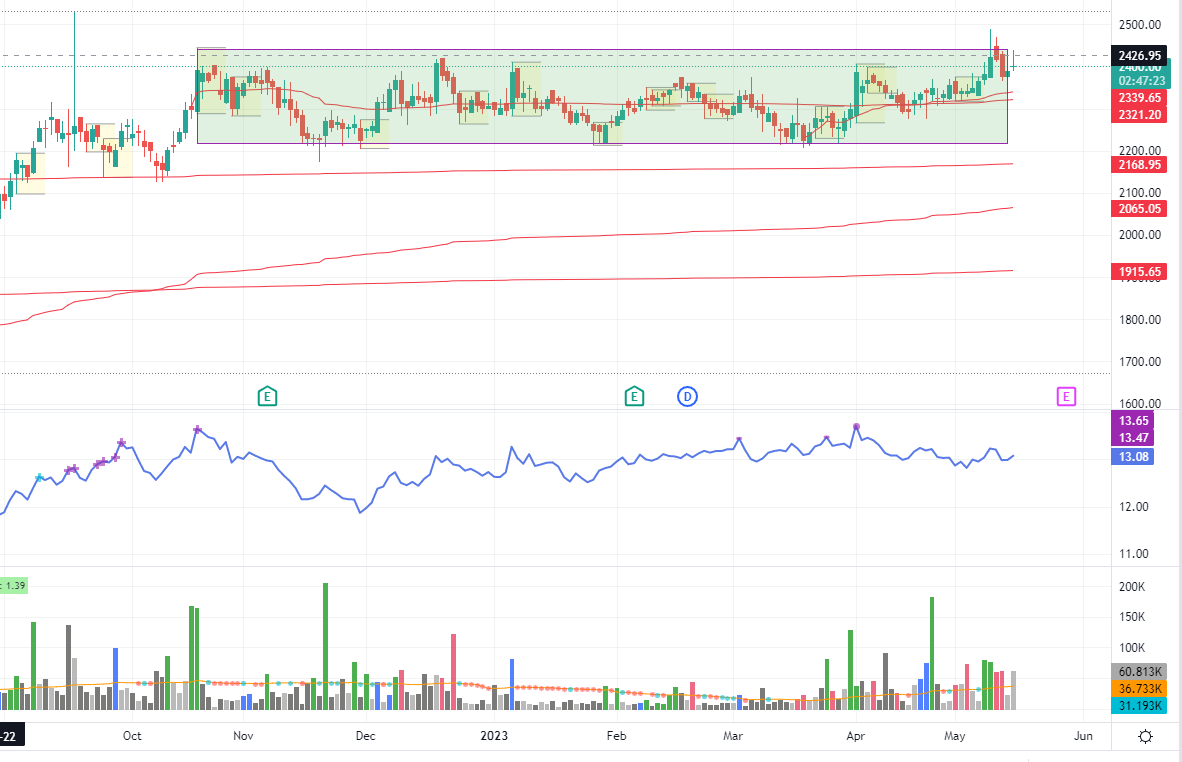Select the magenta earnings icon at far right
Viewport: 1182px width, 762px height.
point(1067,396)
